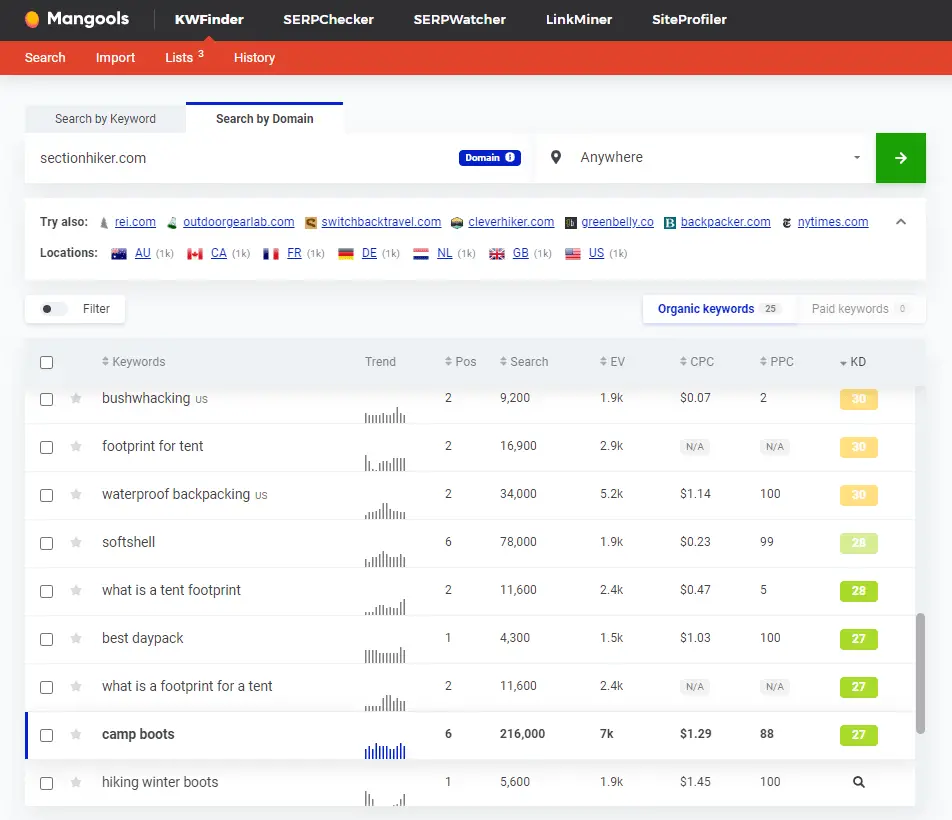
Task: Star the footprint for tent keyword
Action: [x=76, y=446]
